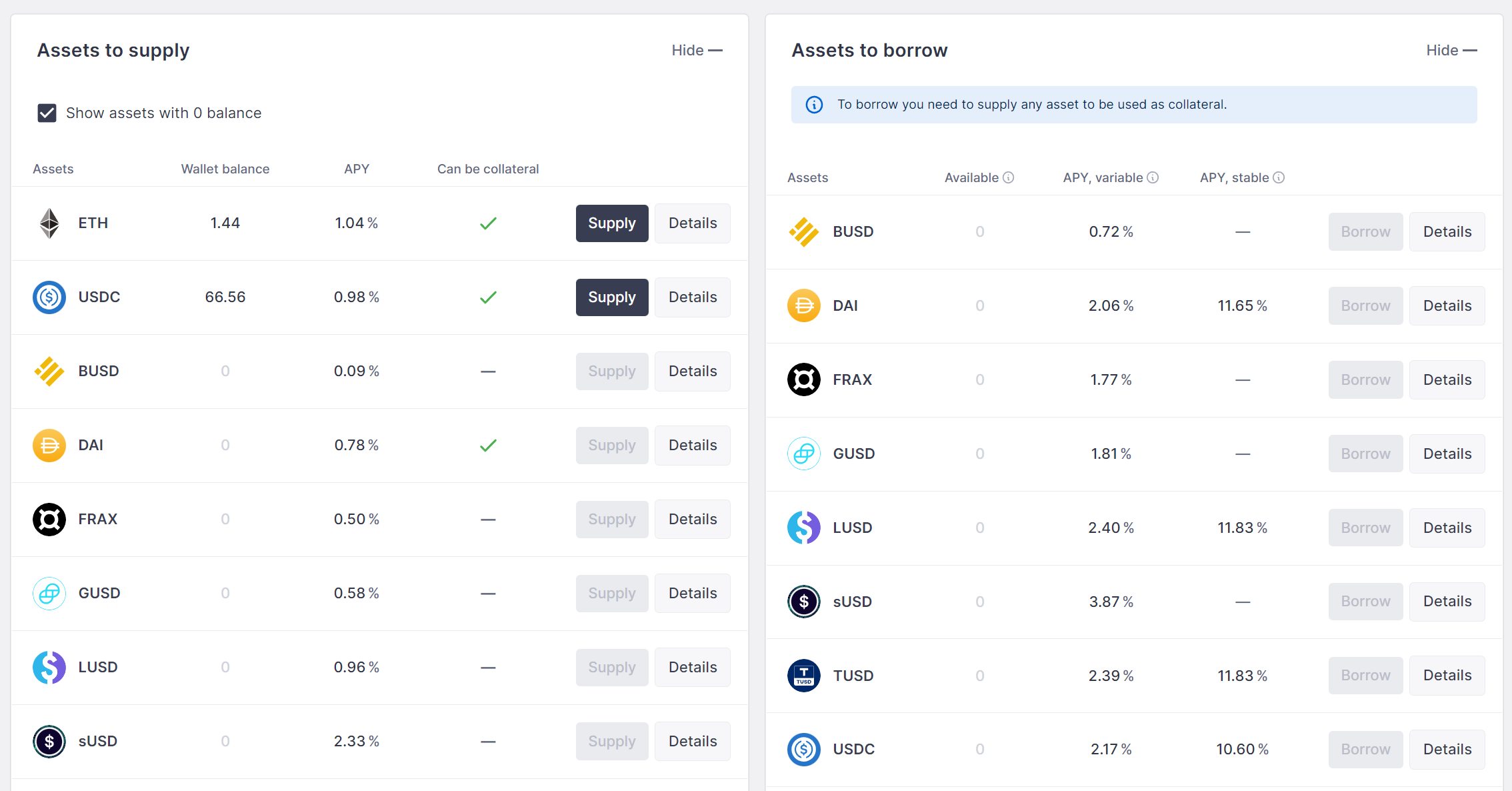Image resolution: width=1512 pixels, height=791 pixels.
Task: Click the FRAX logo in borrow list
Action: pyautogui.click(x=804, y=380)
